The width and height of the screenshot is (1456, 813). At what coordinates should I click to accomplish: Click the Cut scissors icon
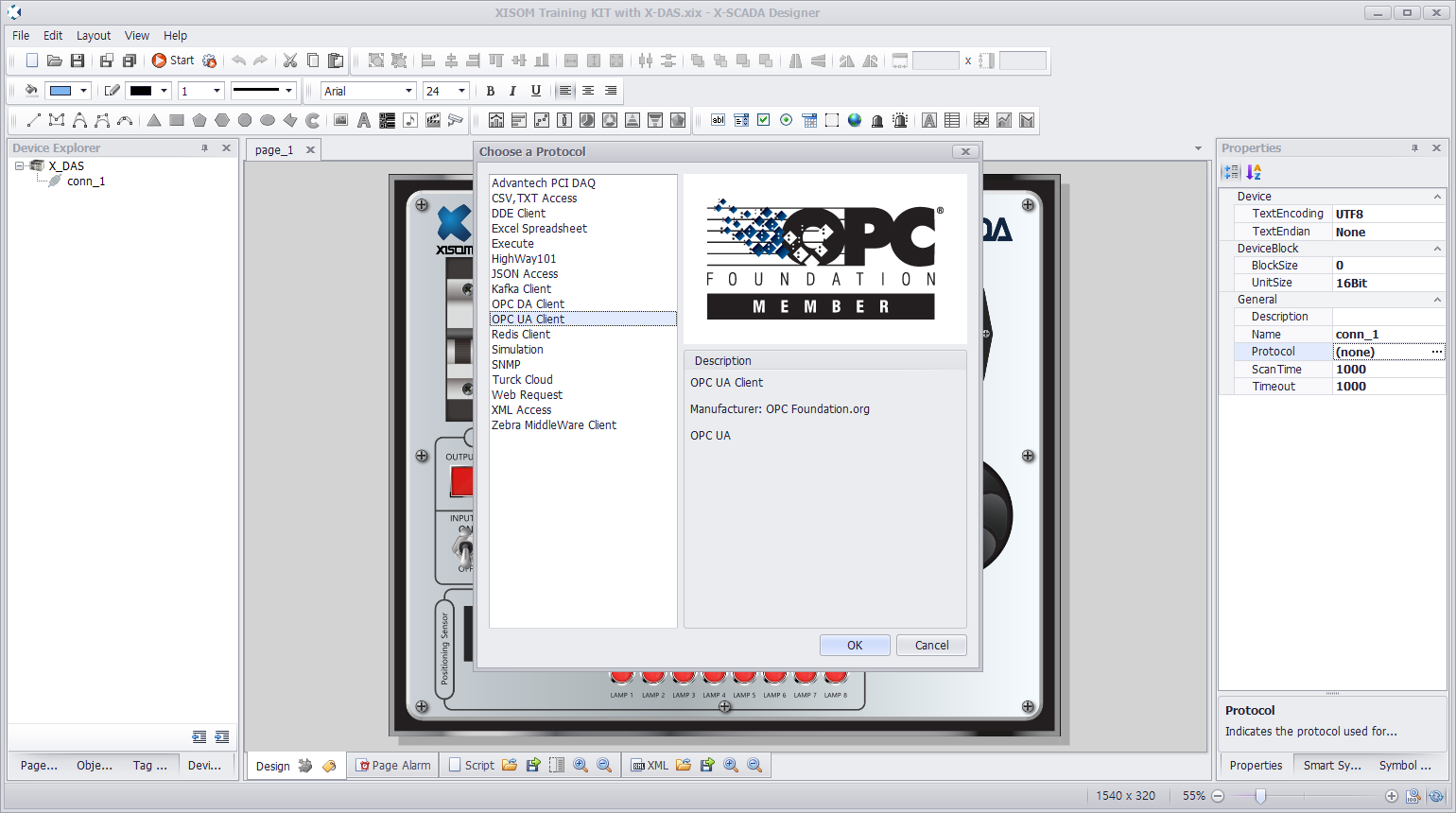(290, 61)
